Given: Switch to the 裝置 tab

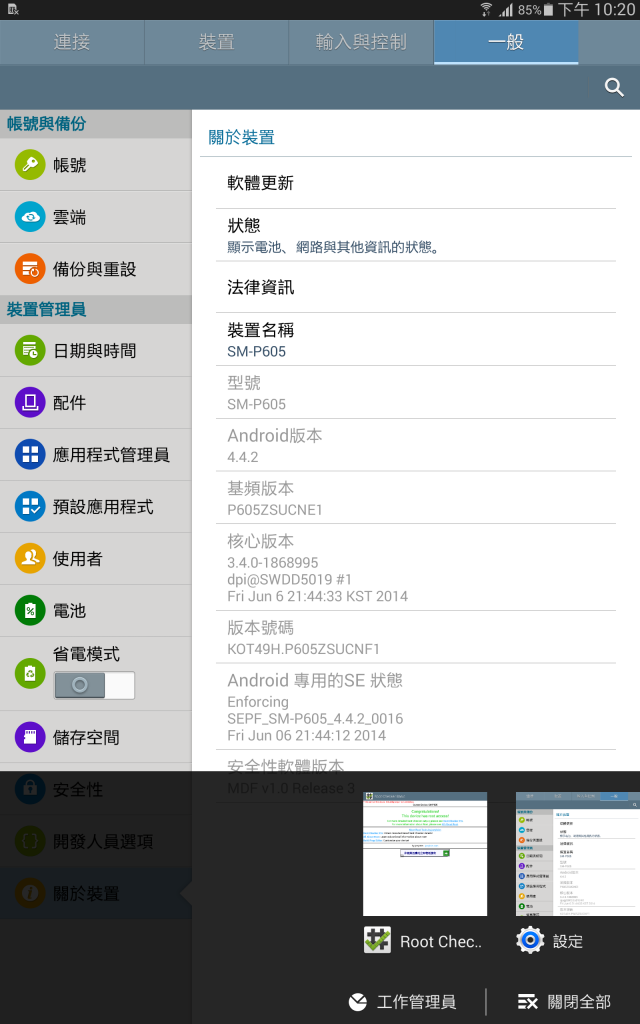Looking at the screenshot, I should 216,42.
